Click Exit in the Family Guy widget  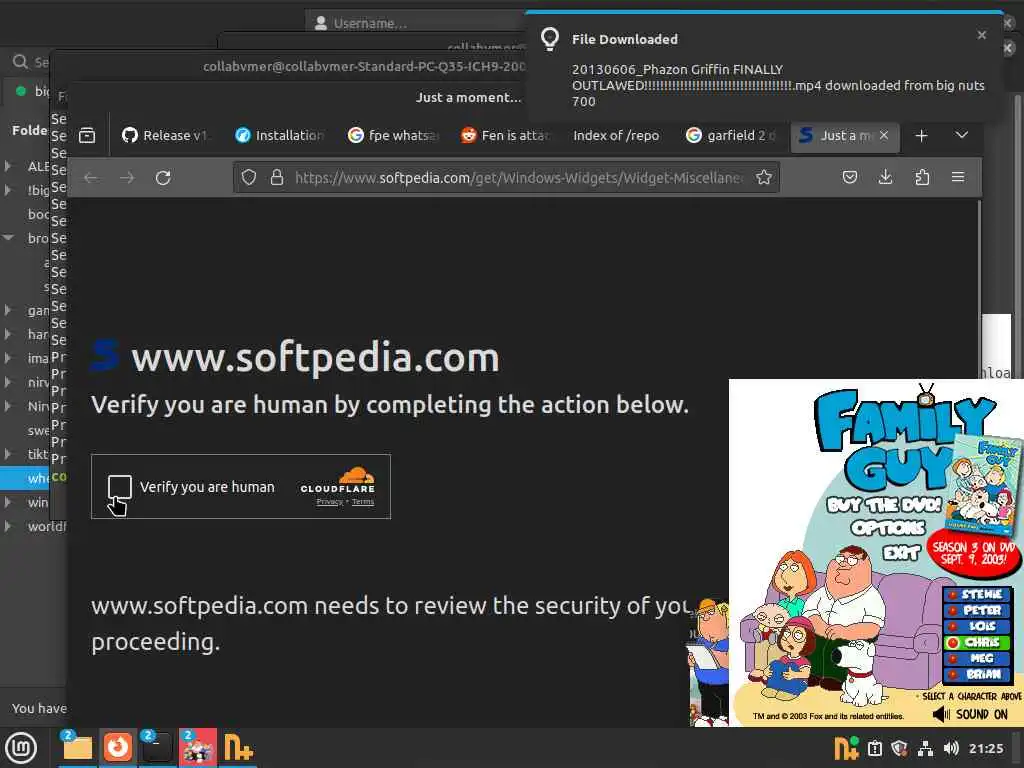pos(901,553)
